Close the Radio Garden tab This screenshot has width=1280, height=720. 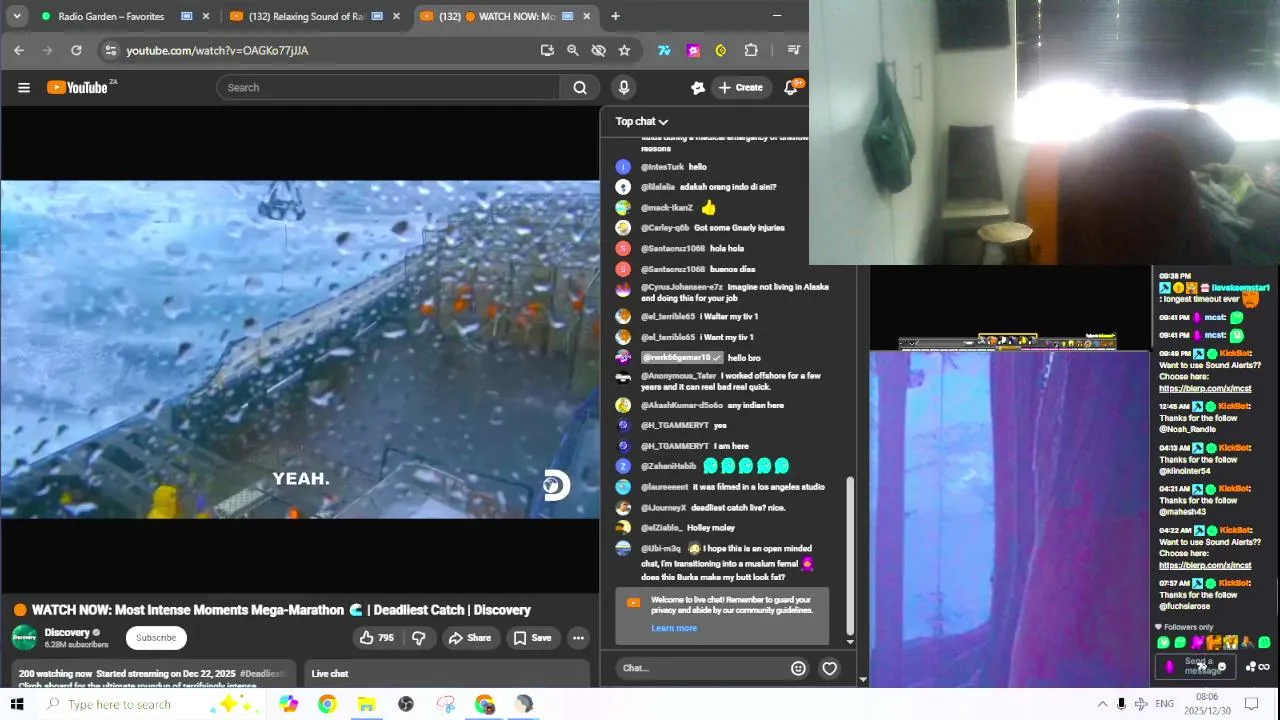coord(206,16)
